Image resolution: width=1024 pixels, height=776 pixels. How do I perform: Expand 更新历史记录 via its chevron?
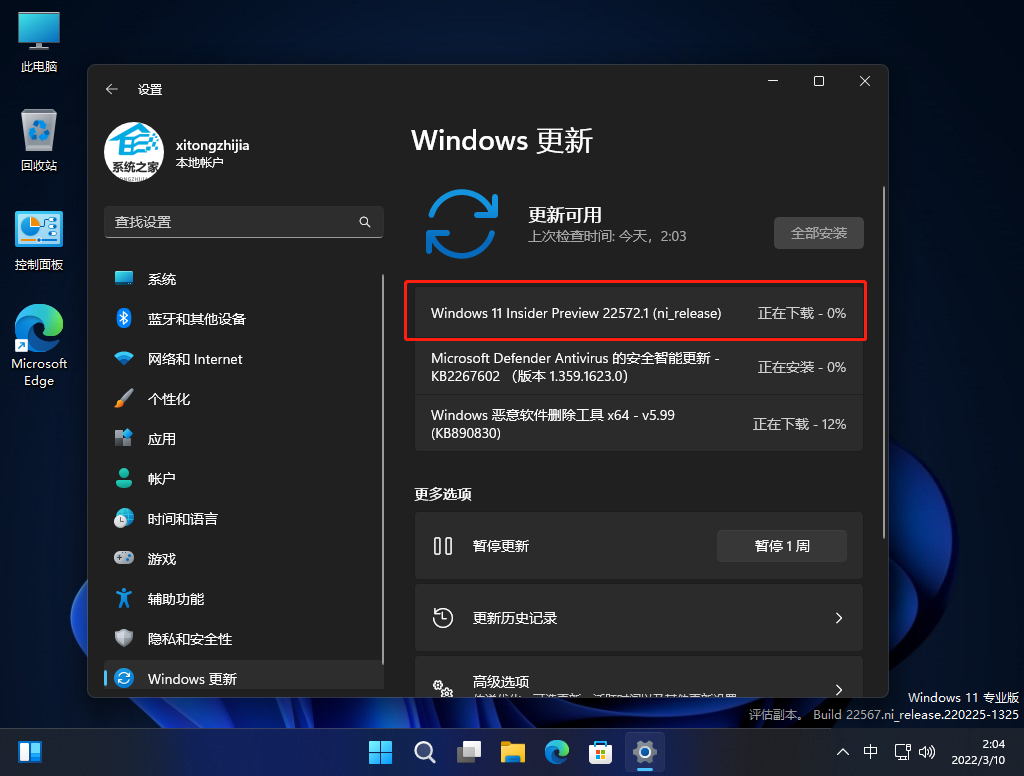[839, 618]
